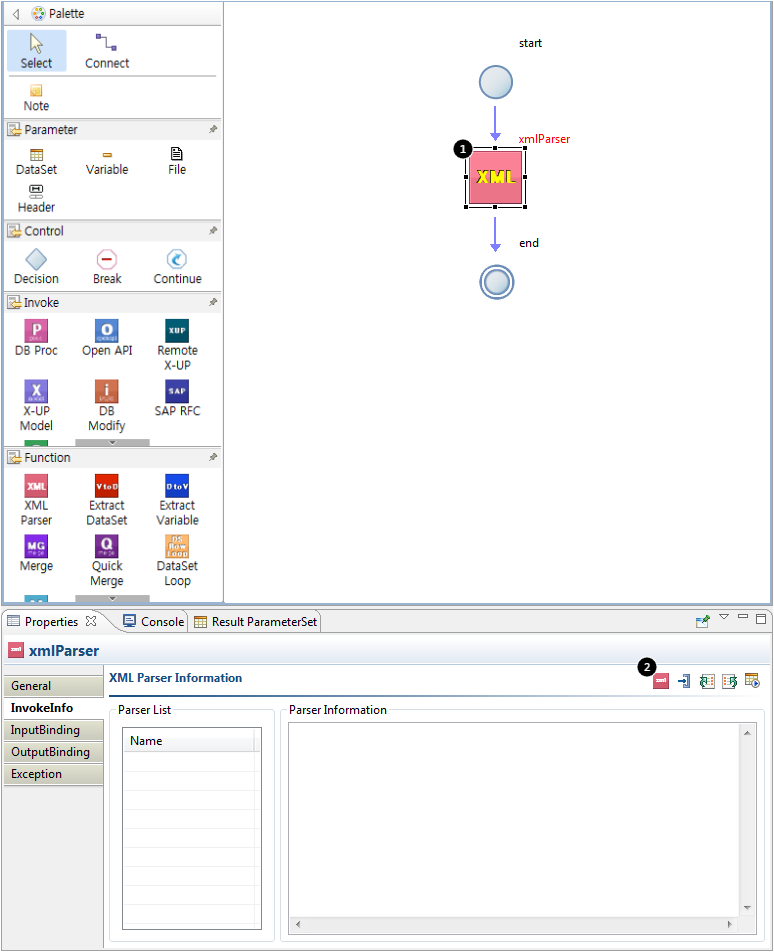Open the General properties section
This screenshot has width=774, height=952.
[x=53, y=685]
